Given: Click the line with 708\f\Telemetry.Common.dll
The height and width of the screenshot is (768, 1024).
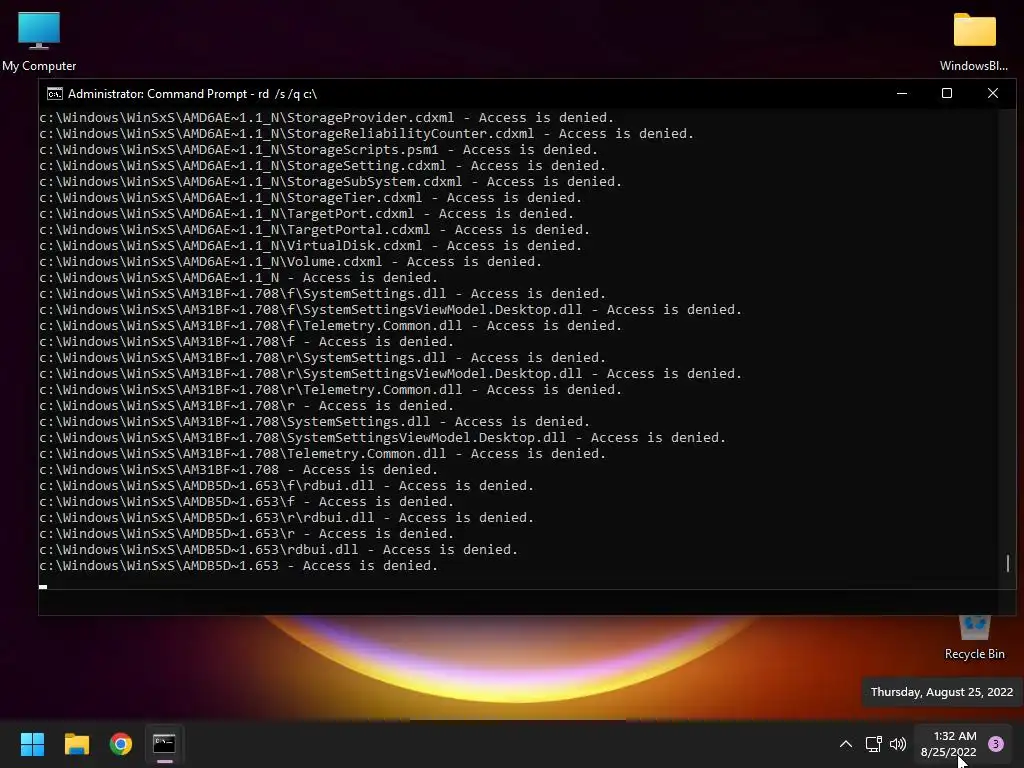Looking at the screenshot, I should coord(330,326).
